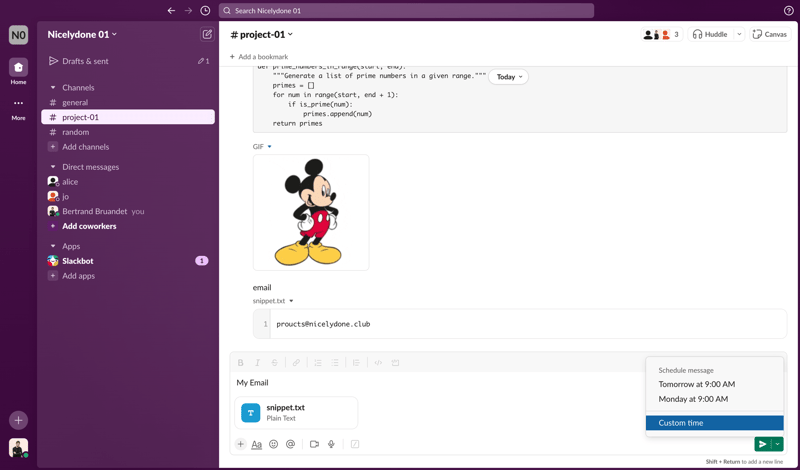Record an audio clip with microphone
The width and height of the screenshot is (800, 470).
[331, 444]
